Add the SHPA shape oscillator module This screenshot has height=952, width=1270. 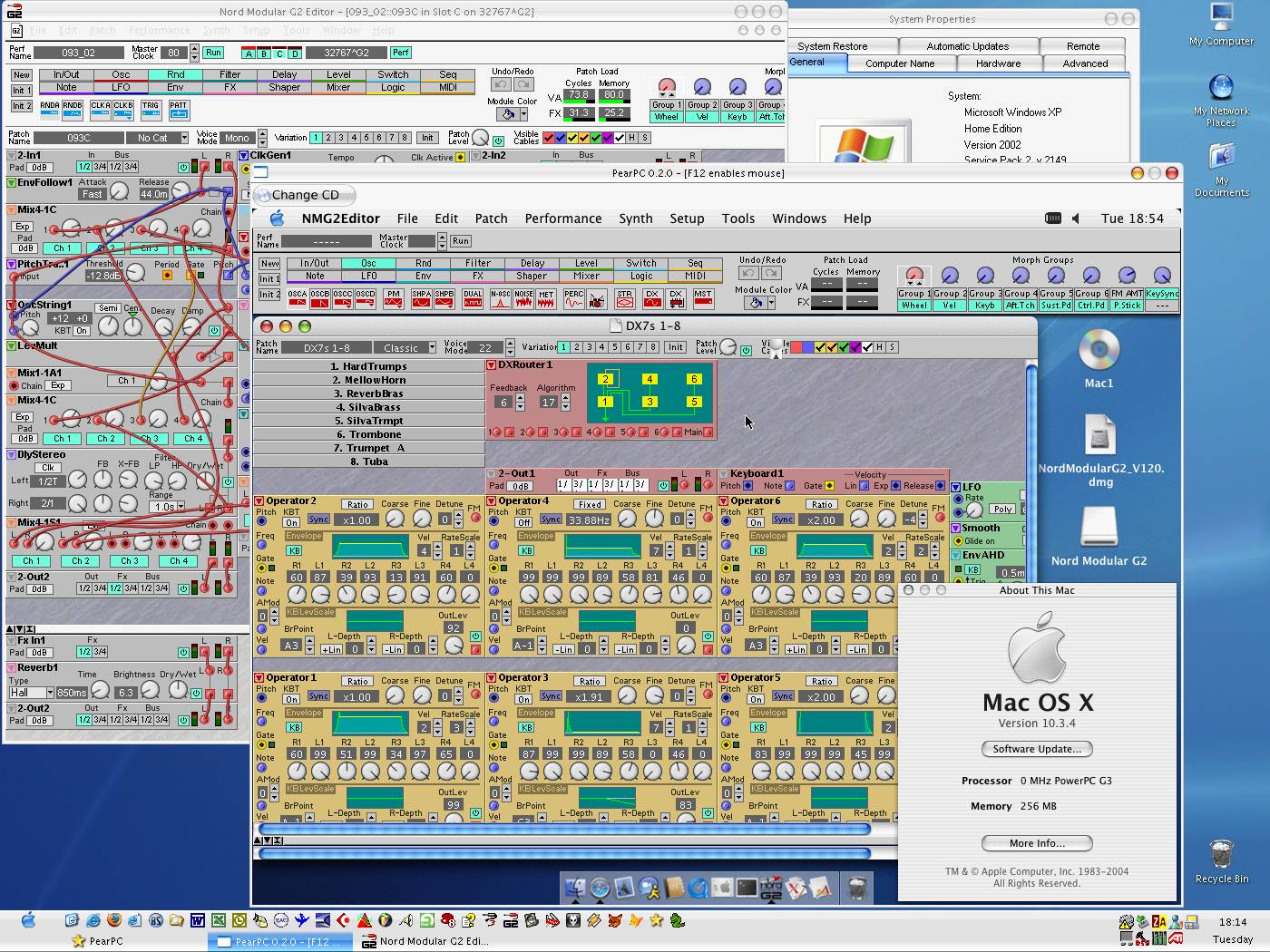[421, 298]
